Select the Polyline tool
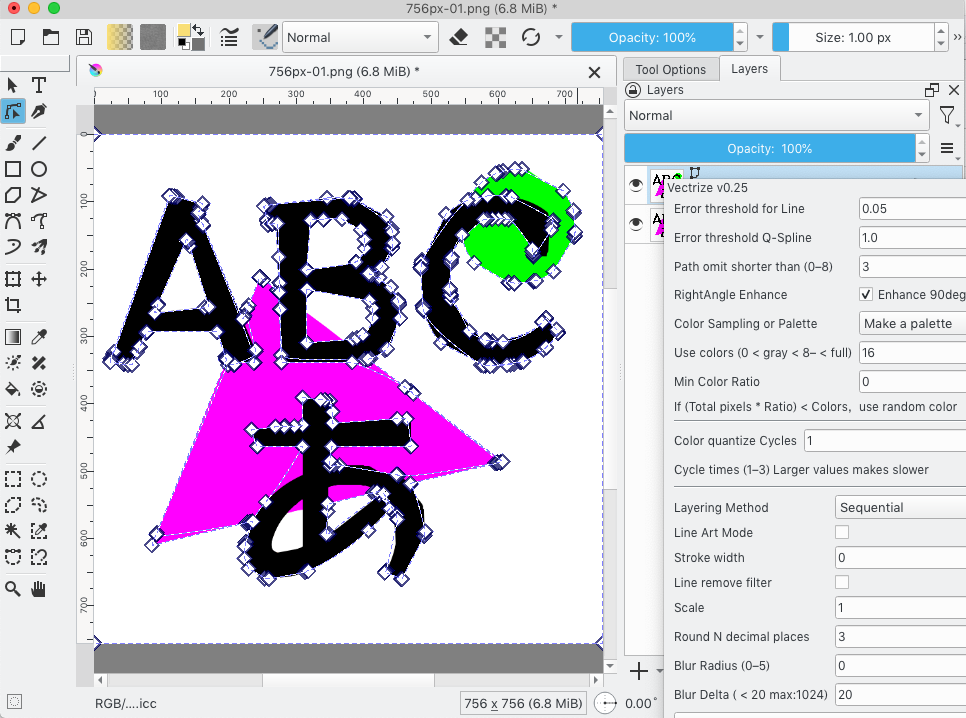The width and height of the screenshot is (966, 718). [x=39, y=195]
